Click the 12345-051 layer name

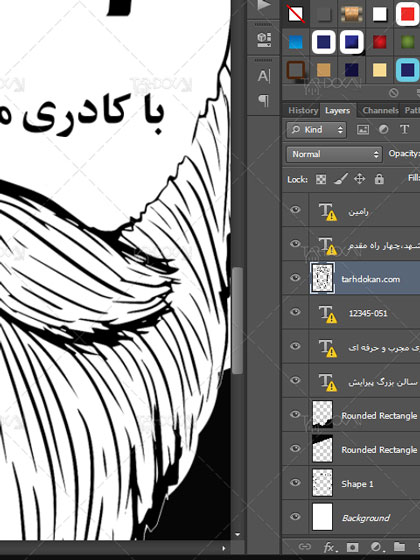coord(368,313)
